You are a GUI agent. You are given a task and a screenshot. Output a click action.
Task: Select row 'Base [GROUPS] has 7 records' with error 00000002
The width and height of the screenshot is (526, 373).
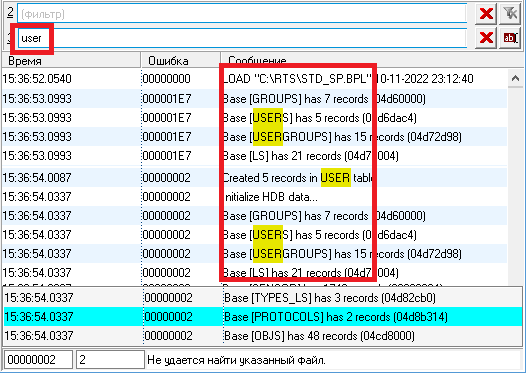pos(254,216)
